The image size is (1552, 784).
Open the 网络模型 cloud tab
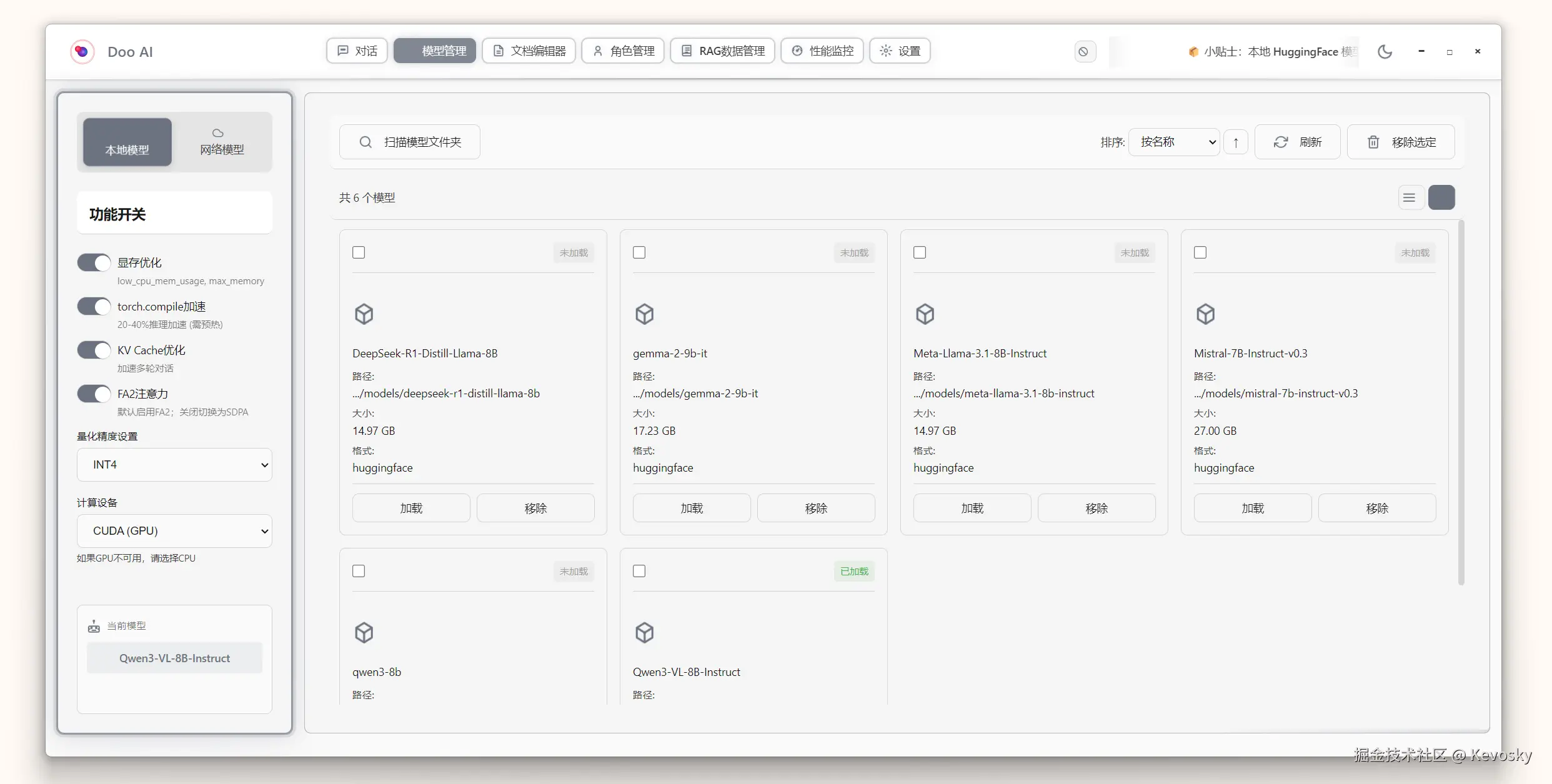[222, 142]
